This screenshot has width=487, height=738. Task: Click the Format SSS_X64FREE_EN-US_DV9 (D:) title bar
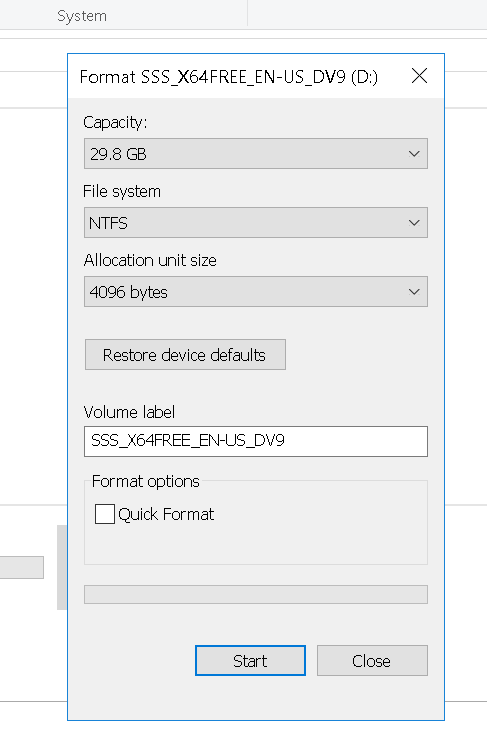coord(229,76)
